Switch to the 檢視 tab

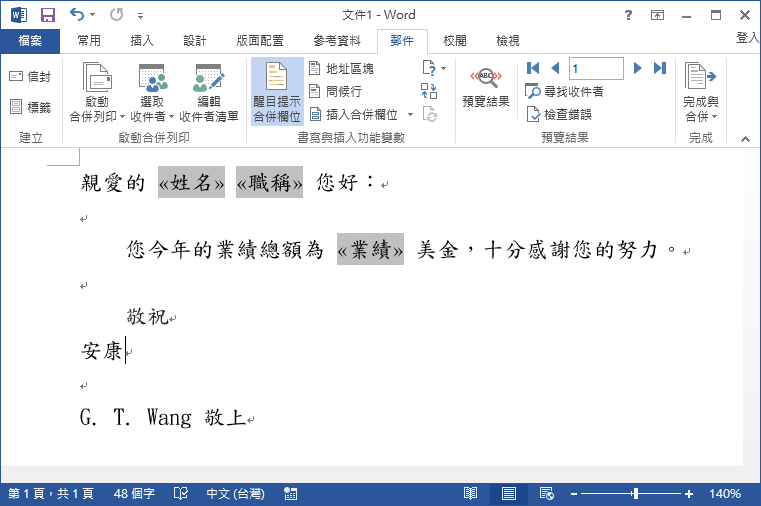point(508,41)
